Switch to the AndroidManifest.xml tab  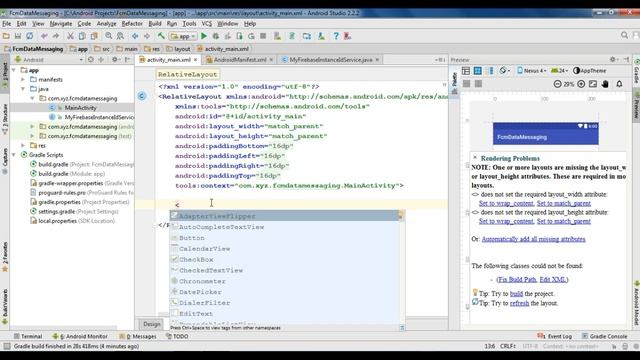pyautogui.click(x=240, y=60)
